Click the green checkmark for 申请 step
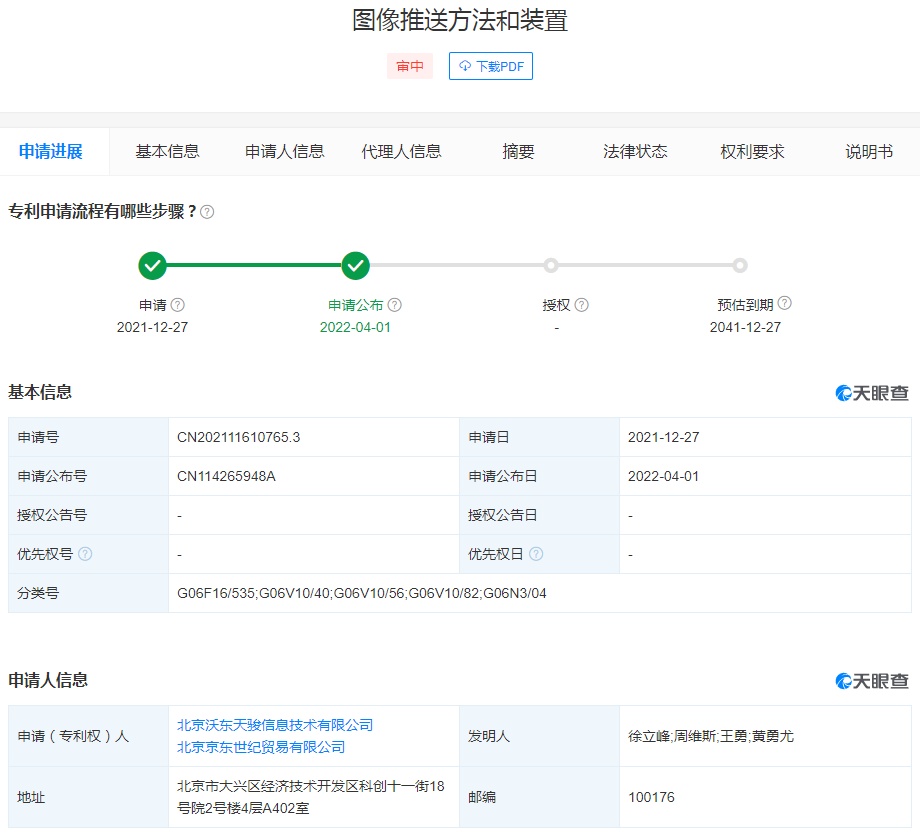Screen dimensions: 920x833 (x=153, y=266)
